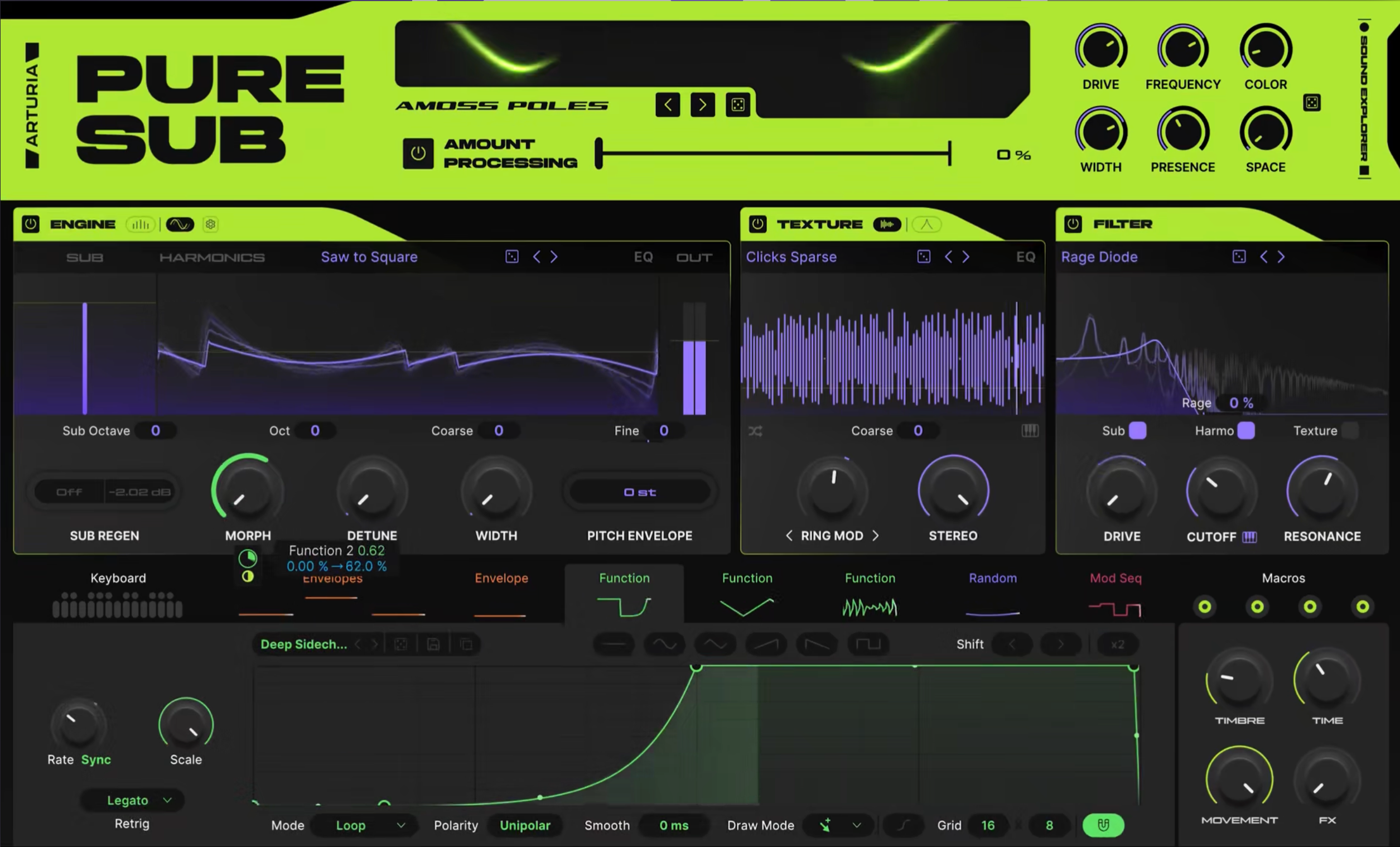Toggle the Harmo filter routing switch
This screenshot has height=847, width=1400.
pyautogui.click(x=1246, y=431)
